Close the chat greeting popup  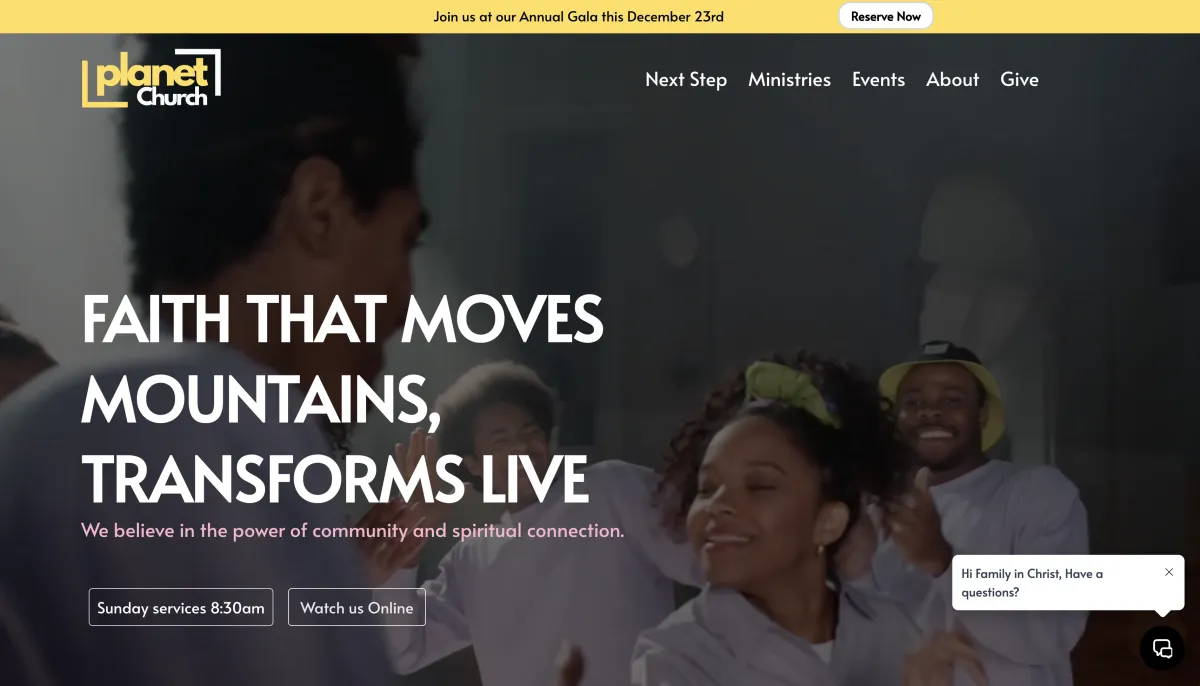point(1169,572)
